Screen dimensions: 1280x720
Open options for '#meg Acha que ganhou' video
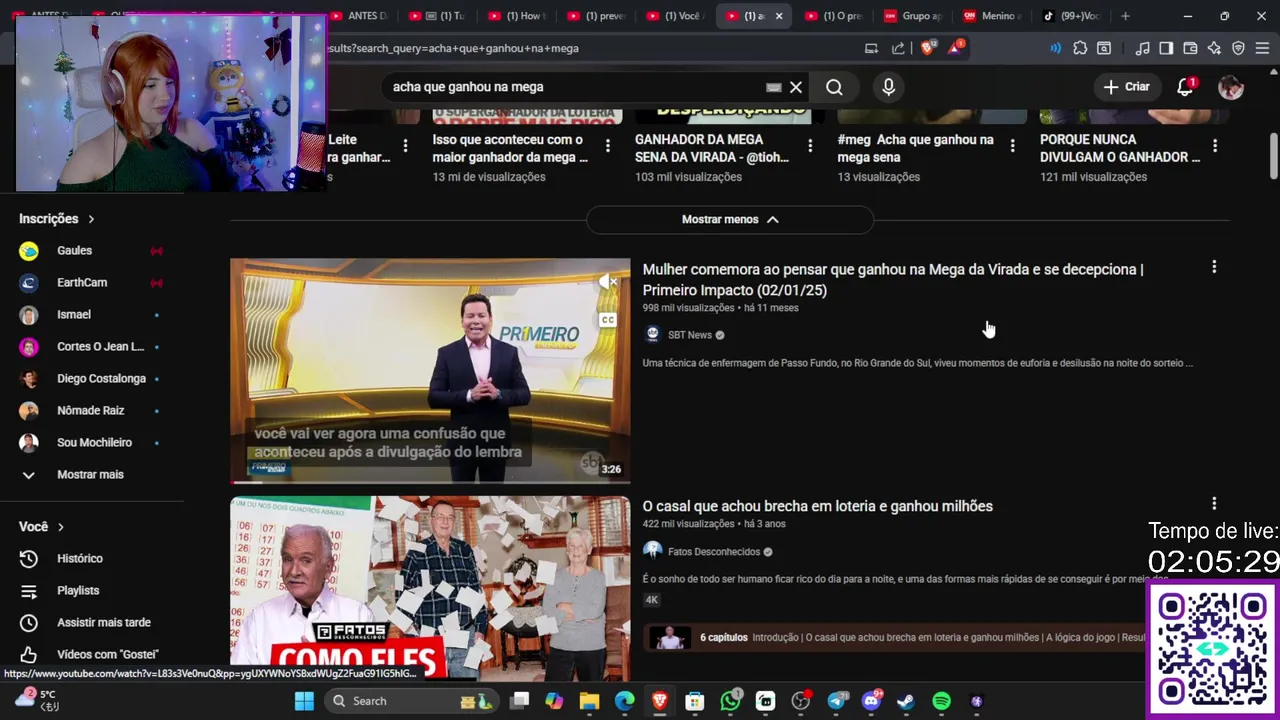[1012, 146]
